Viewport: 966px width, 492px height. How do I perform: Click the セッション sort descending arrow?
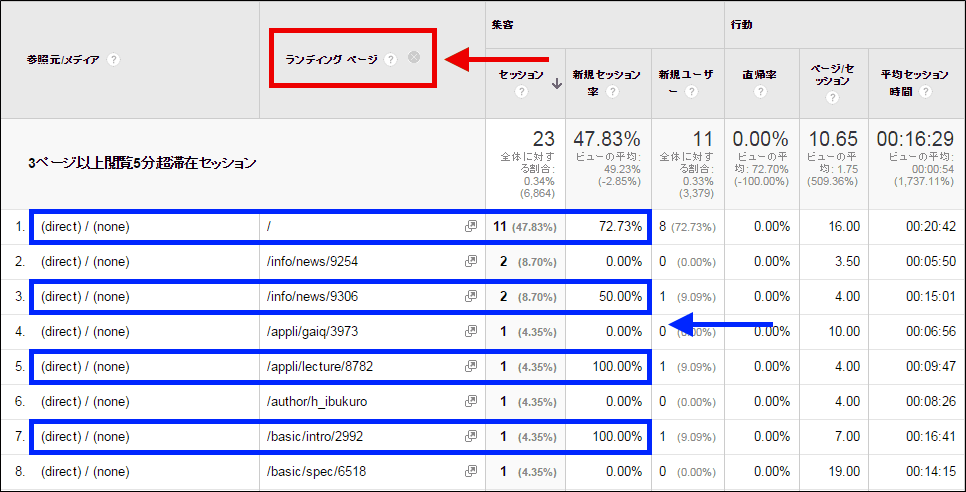tap(556, 85)
